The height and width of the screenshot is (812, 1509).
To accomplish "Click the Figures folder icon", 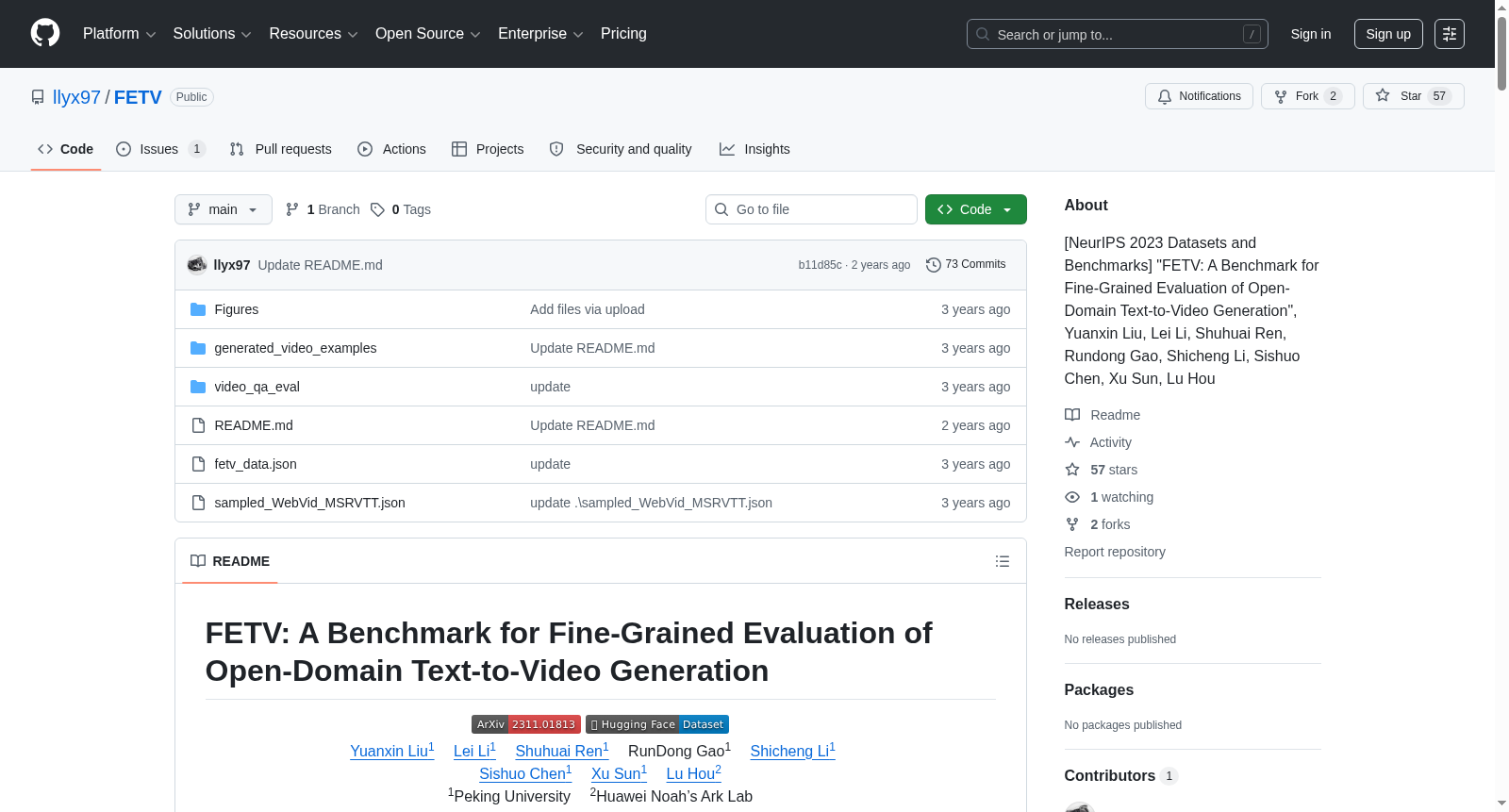I will (x=198, y=309).
